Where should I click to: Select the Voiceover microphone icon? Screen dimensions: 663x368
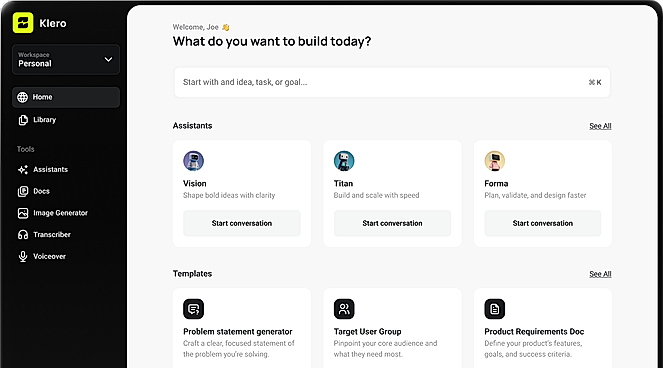click(x=23, y=256)
